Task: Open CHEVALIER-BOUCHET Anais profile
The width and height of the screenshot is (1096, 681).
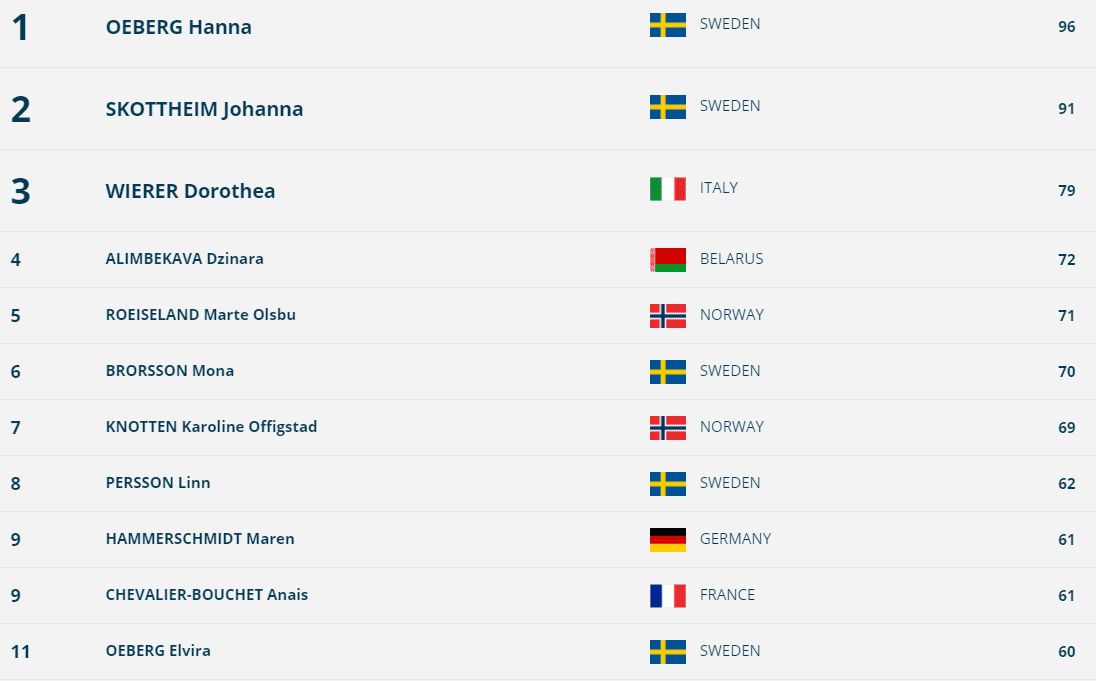Action: tap(206, 595)
